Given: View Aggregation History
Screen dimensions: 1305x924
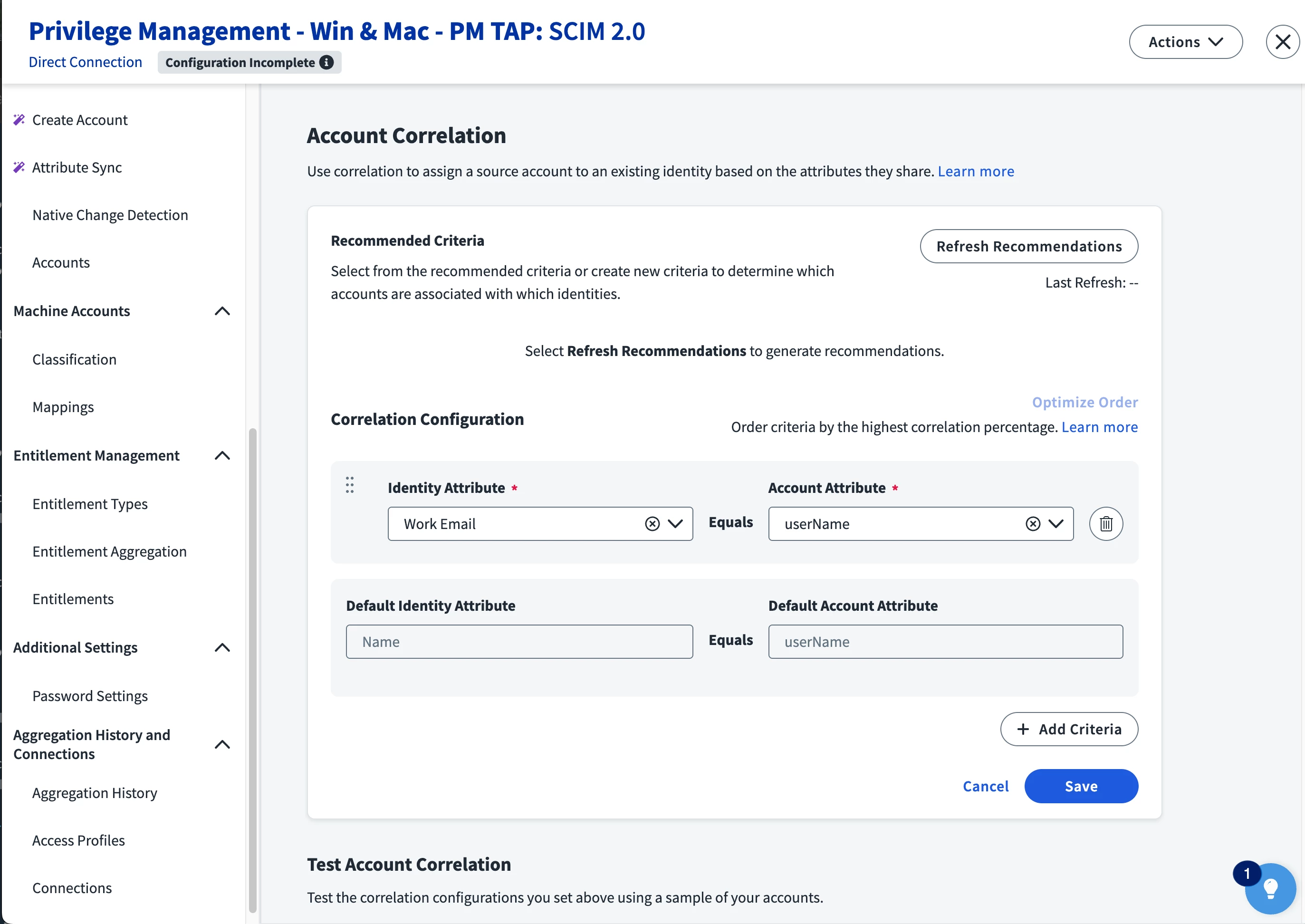Looking at the screenshot, I should [x=95, y=793].
